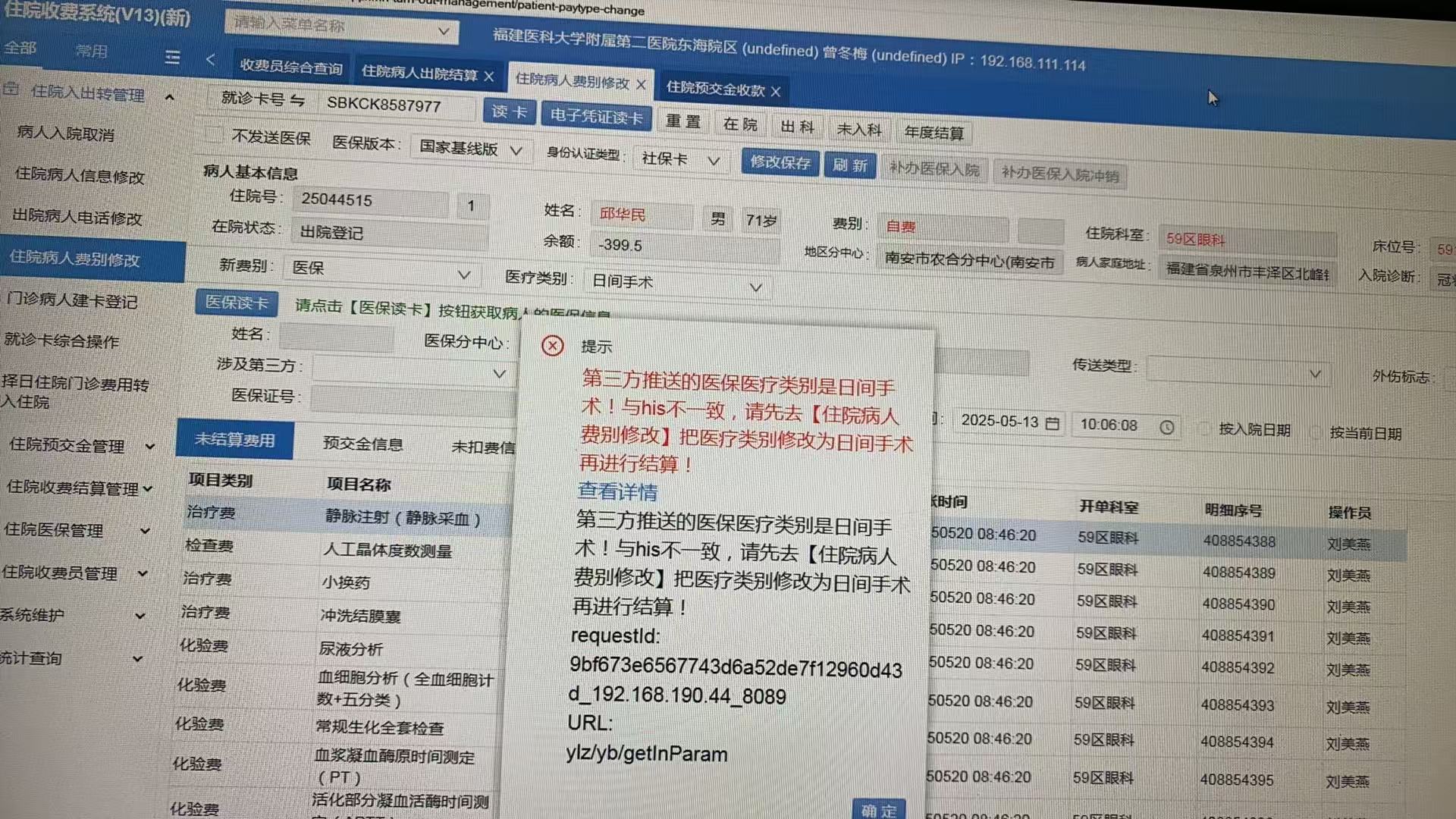Close the 住院病人出院结算 tab
This screenshot has height=819, width=1456.
click(489, 77)
